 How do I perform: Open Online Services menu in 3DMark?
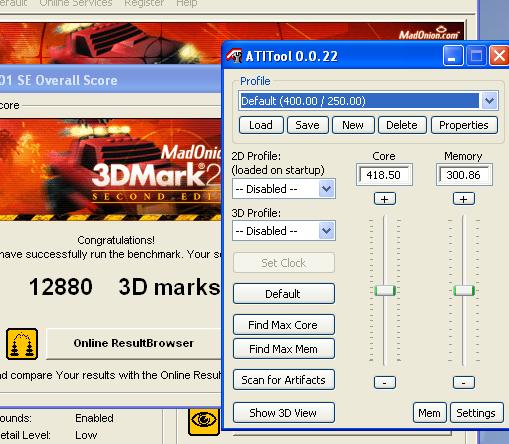(x=76, y=3)
